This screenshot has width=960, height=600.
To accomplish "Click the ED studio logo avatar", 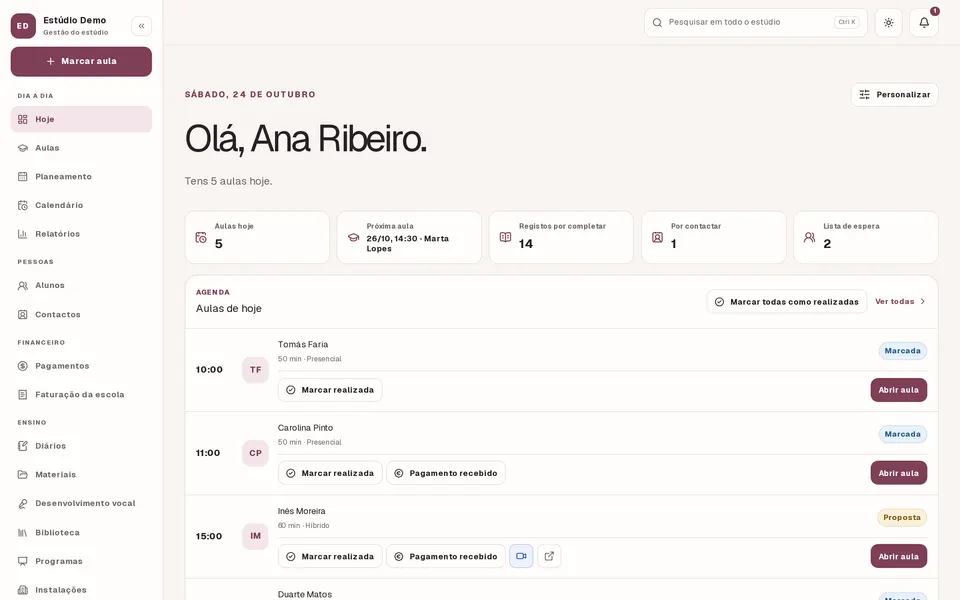I will (23, 26).
